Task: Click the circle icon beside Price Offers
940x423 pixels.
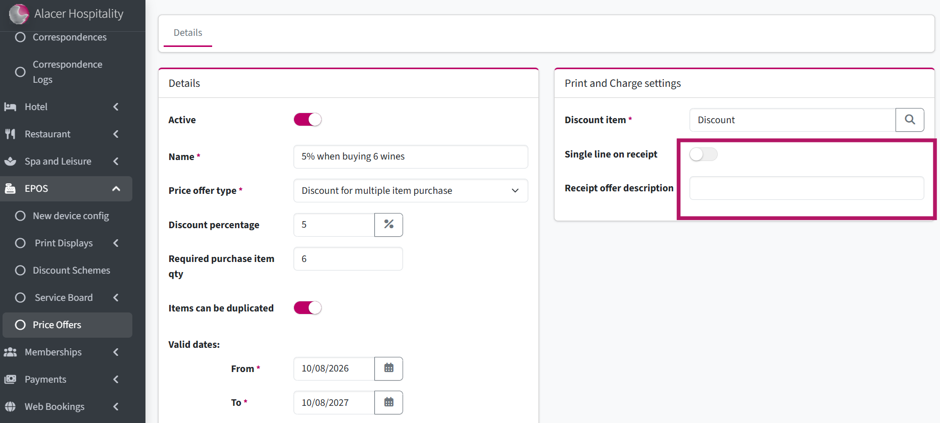Action: coord(20,325)
